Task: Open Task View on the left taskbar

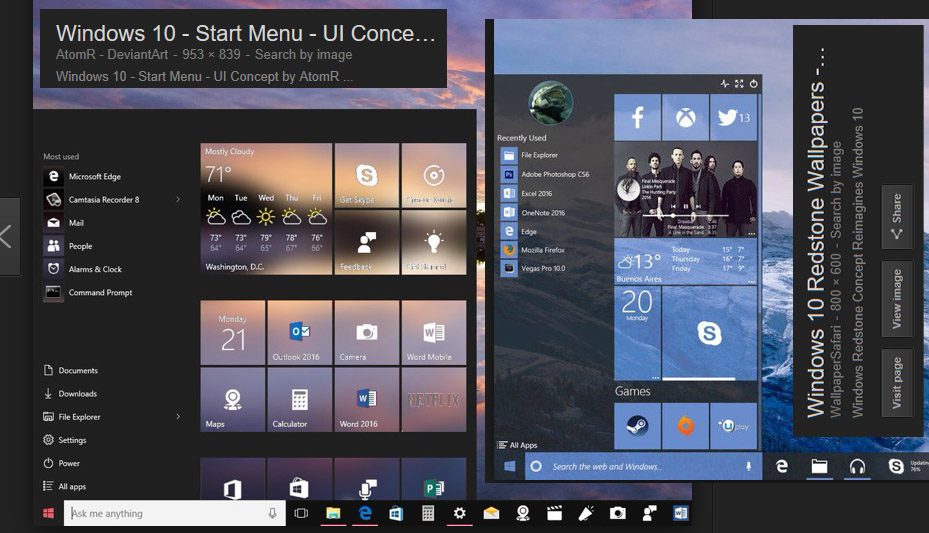Action: pyautogui.click(x=301, y=513)
